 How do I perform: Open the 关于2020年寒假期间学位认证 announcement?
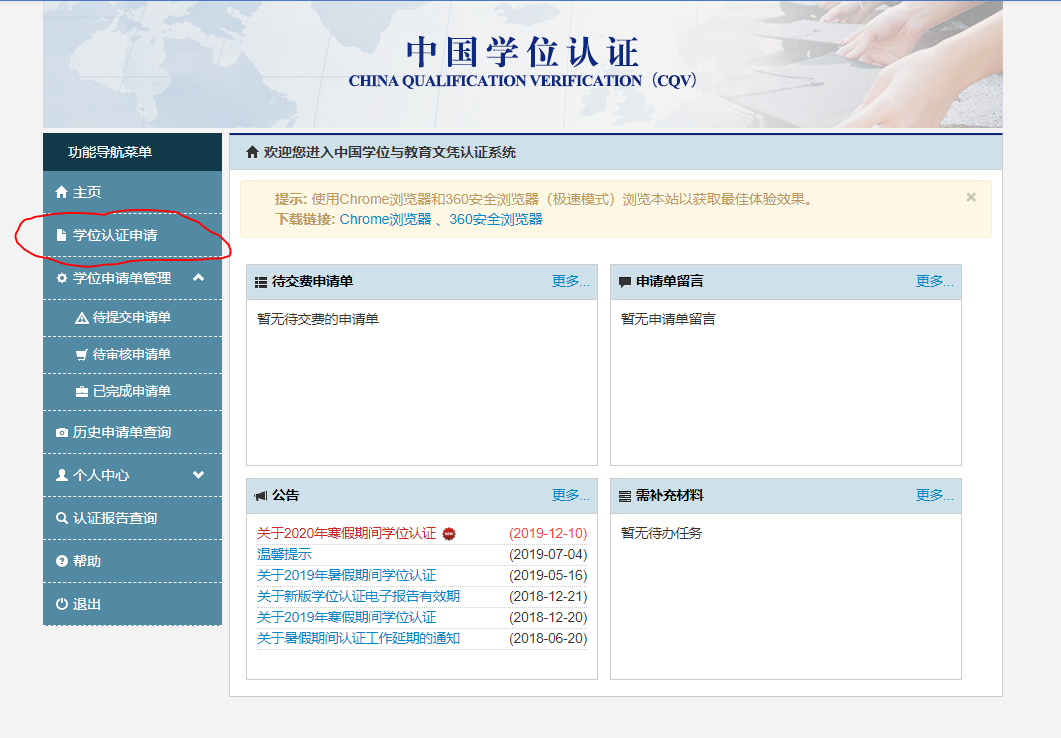[346, 533]
